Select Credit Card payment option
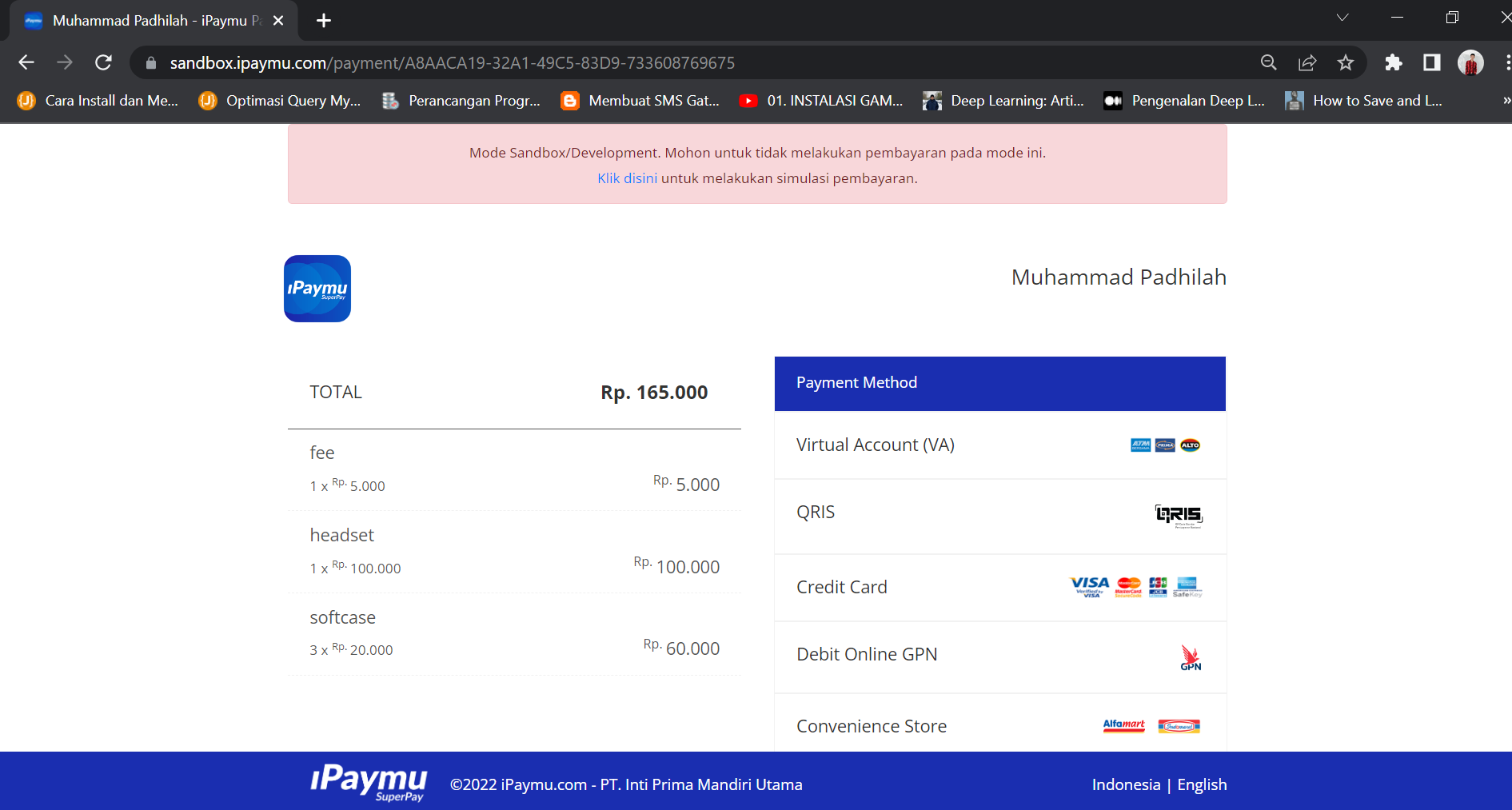This screenshot has height=810, width=1512. (x=999, y=588)
